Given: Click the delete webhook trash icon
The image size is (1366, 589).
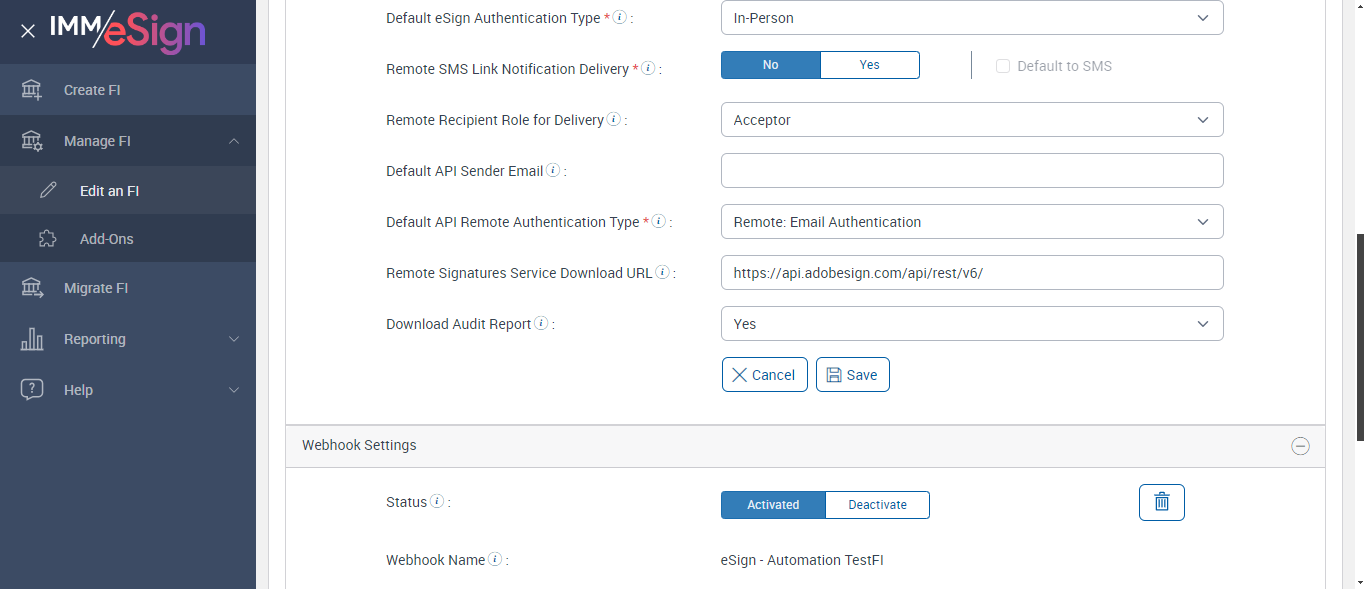Looking at the screenshot, I should pos(1161,502).
